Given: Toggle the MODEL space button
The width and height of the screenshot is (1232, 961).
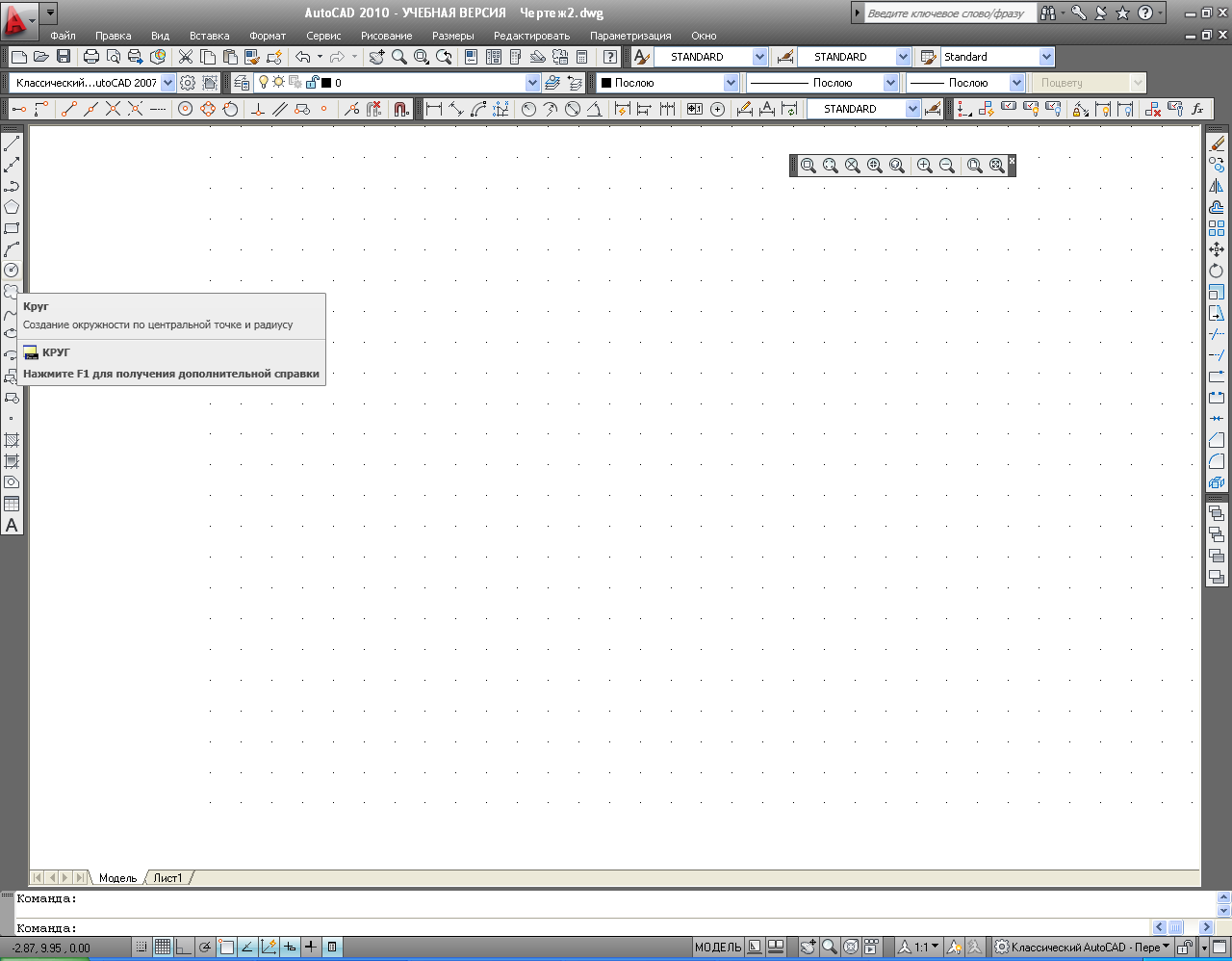Looking at the screenshot, I should click(x=718, y=948).
